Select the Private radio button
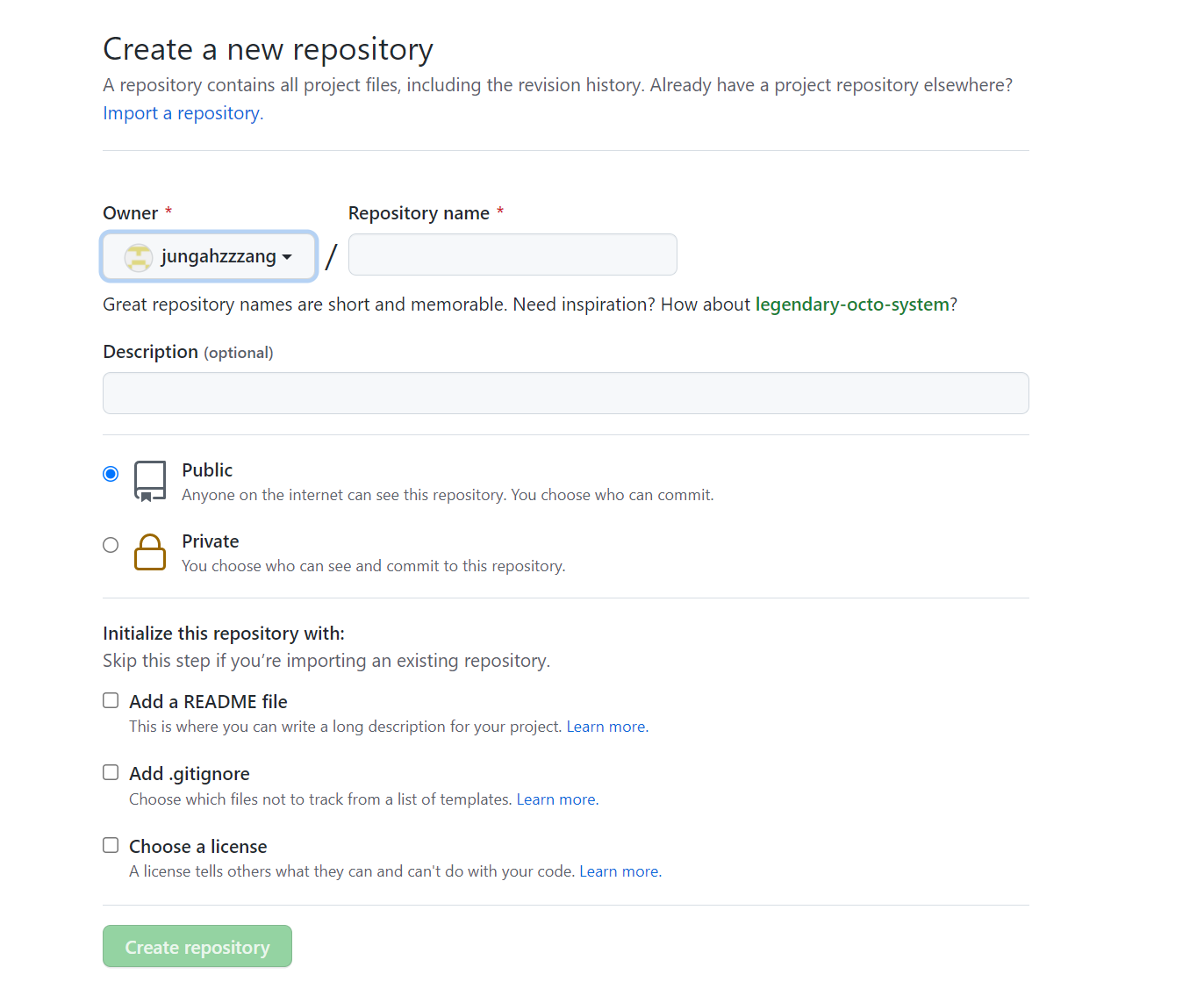 pyautogui.click(x=111, y=545)
